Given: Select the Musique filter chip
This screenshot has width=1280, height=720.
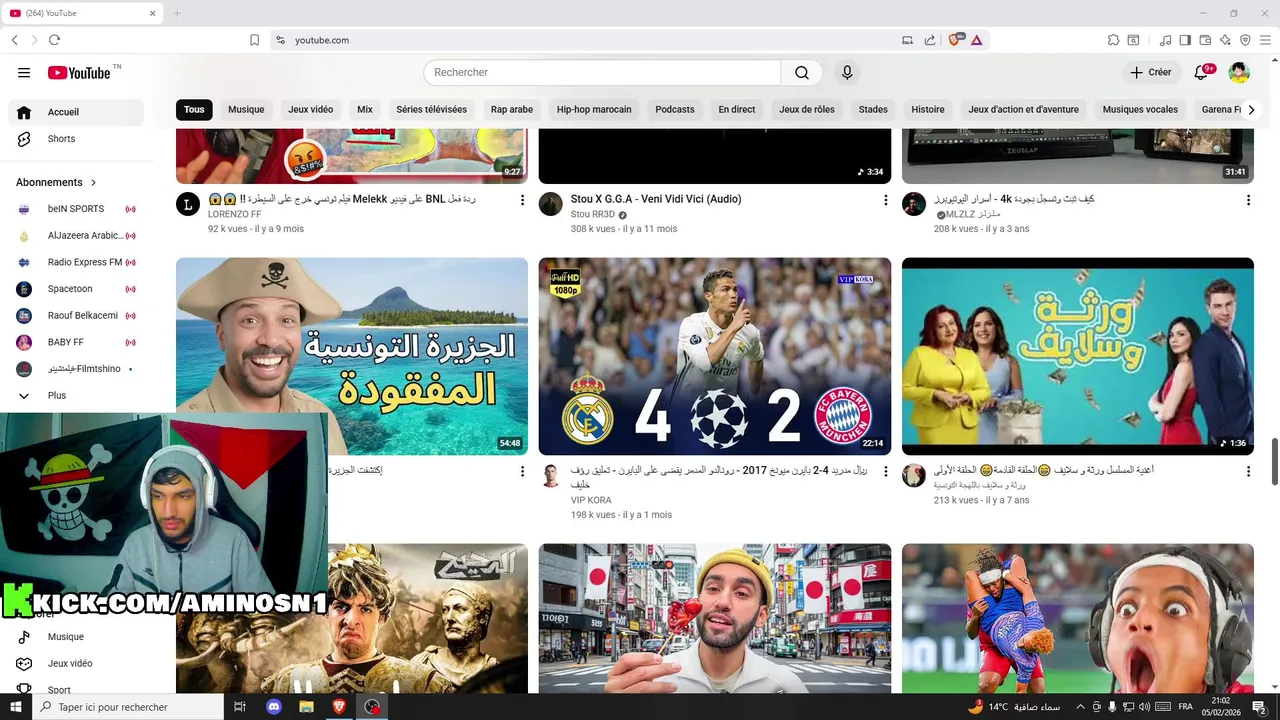Looking at the screenshot, I should [x=246, y=110].
